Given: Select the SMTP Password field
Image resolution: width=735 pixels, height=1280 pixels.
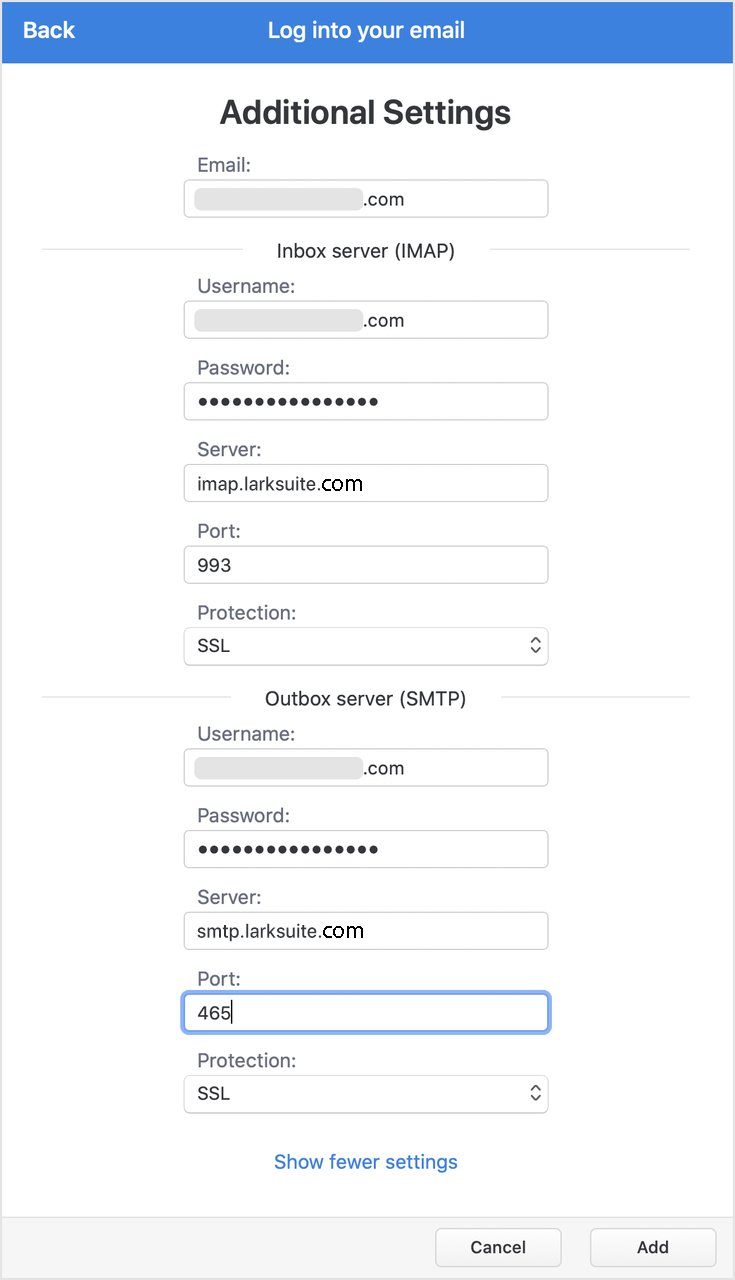Looking at the screenshot, I should point(366,850).
